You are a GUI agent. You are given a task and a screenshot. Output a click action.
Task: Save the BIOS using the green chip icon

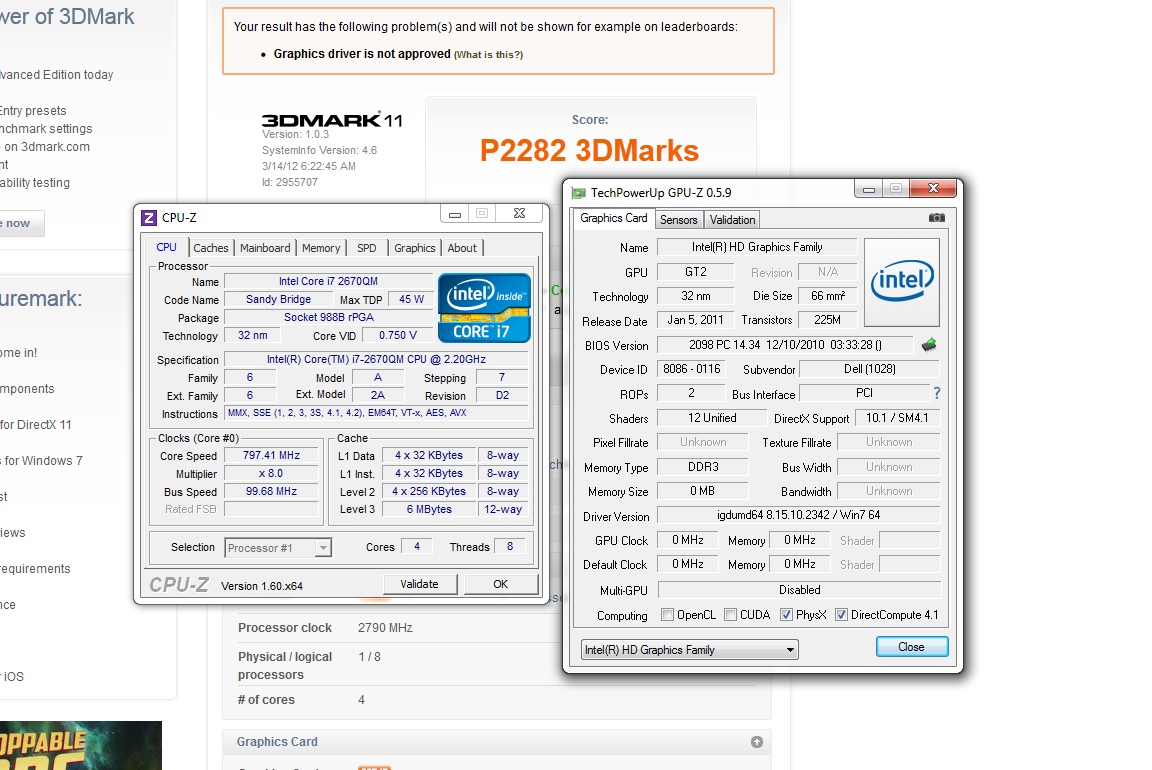coord(929,345)
